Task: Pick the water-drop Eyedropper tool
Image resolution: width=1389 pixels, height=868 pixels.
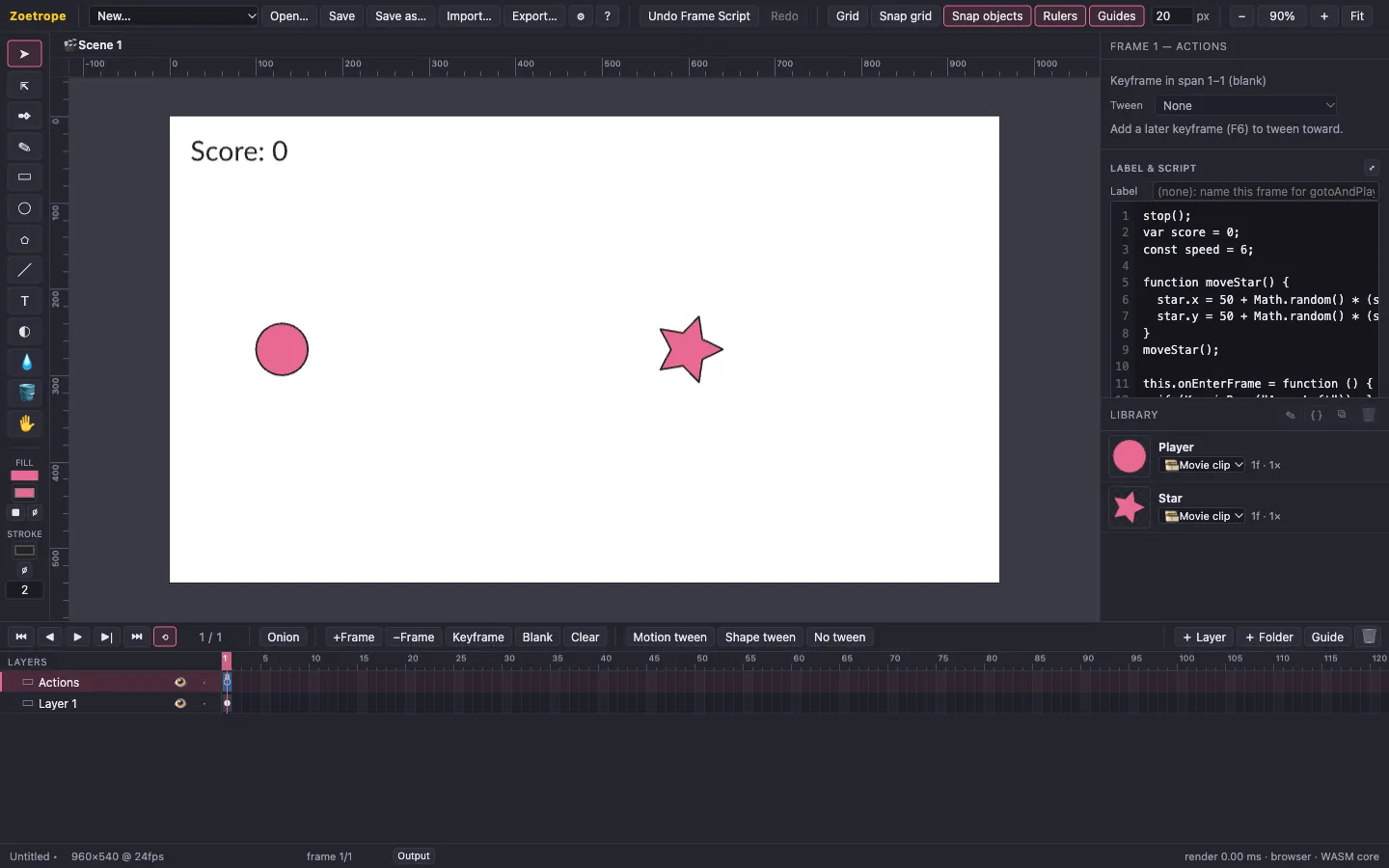Action: pos(24,363)
